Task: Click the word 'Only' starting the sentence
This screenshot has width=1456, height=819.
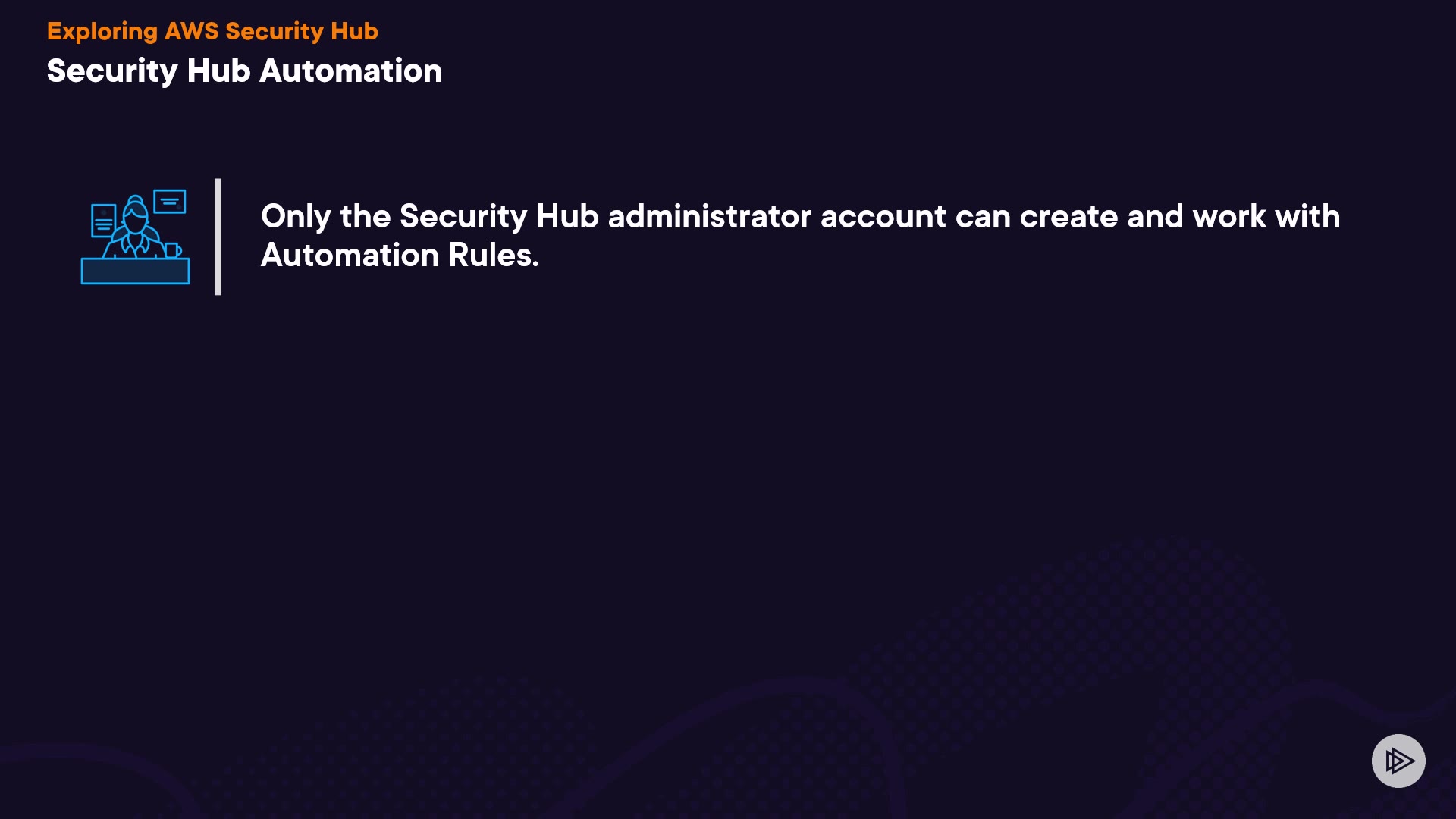Action: 296,217
